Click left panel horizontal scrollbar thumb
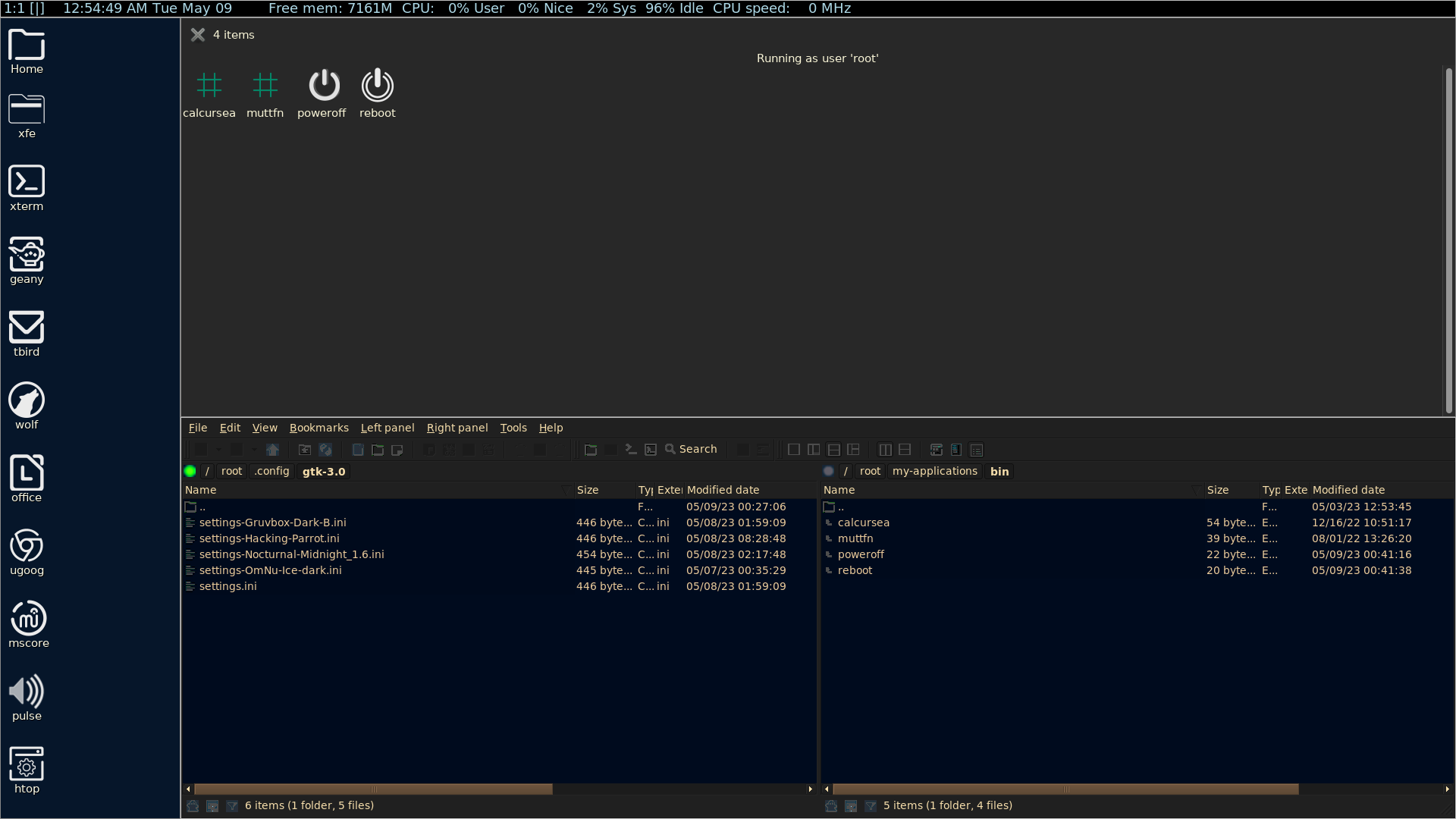The image size is (1456, 819). [373, 789]
